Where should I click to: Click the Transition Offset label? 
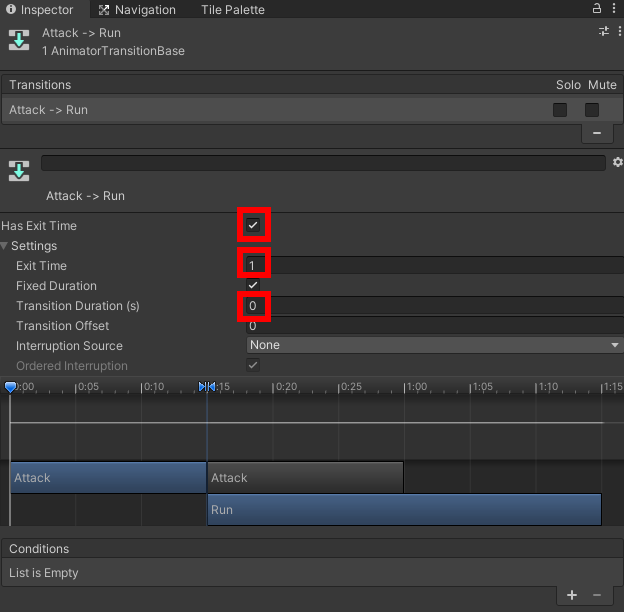(62, 326)
